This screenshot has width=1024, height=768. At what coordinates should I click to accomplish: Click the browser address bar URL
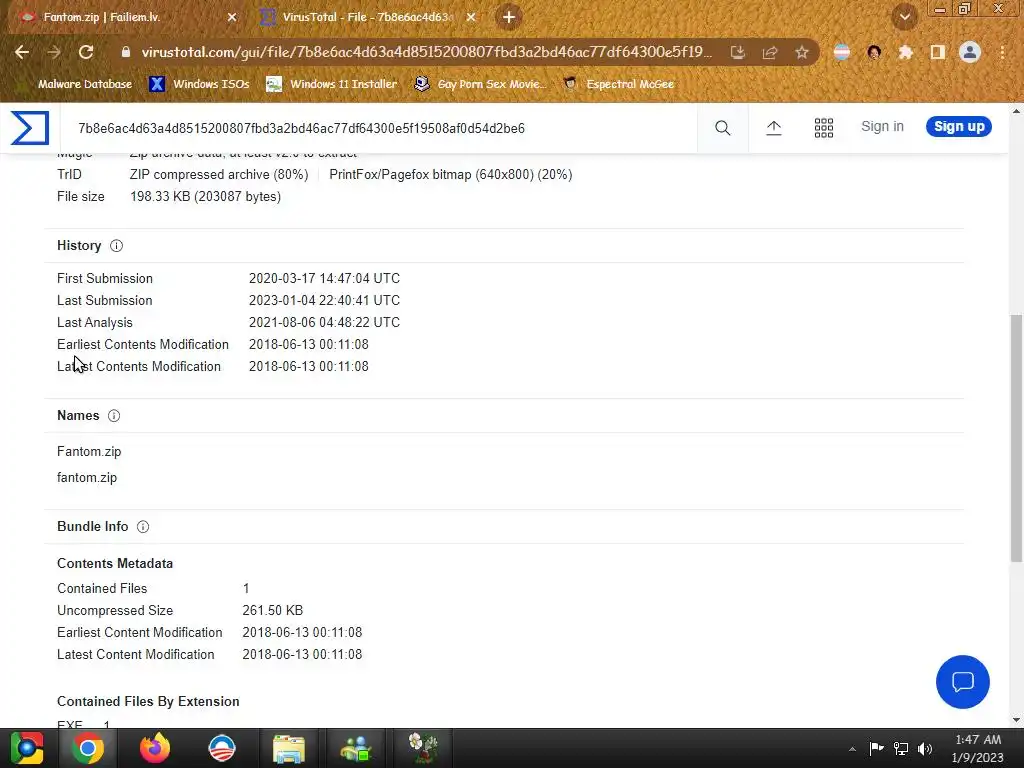point(426,52)
